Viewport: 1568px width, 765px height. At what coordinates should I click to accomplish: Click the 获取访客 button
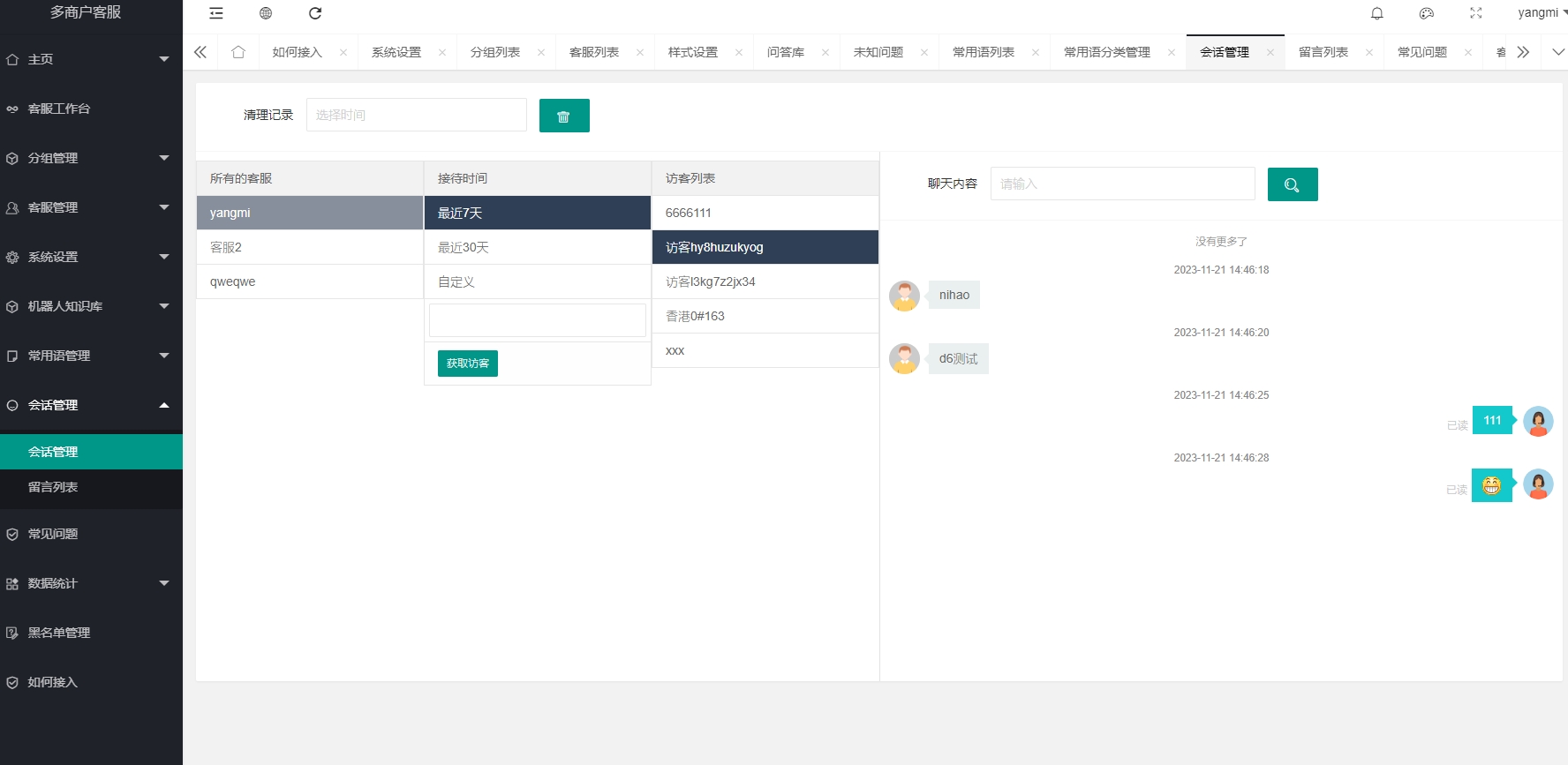pos(468,364)
